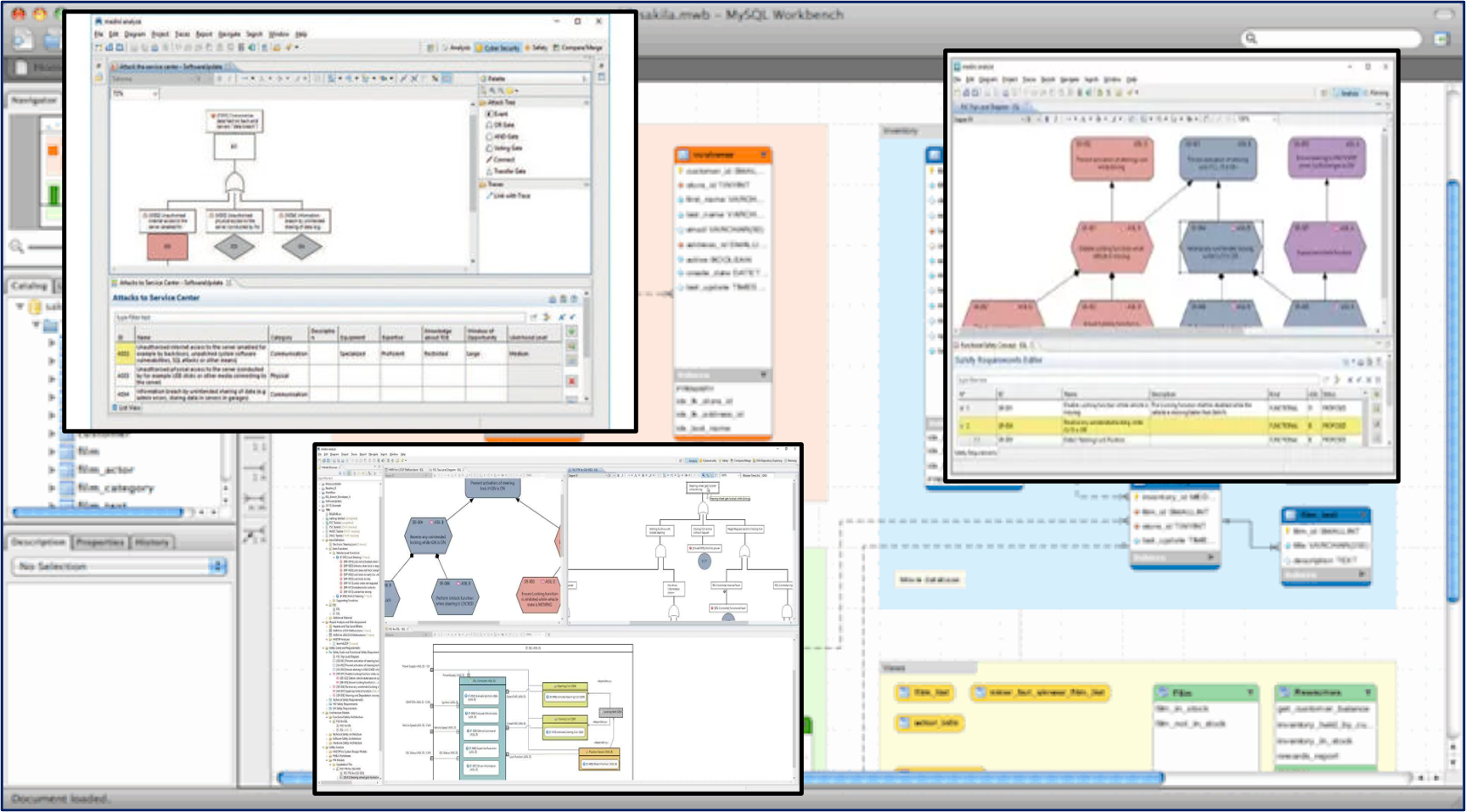Select the OR Gate palette tool
Image resolution: width=1466 pixels, height=812 pixels.
[503, 125]
